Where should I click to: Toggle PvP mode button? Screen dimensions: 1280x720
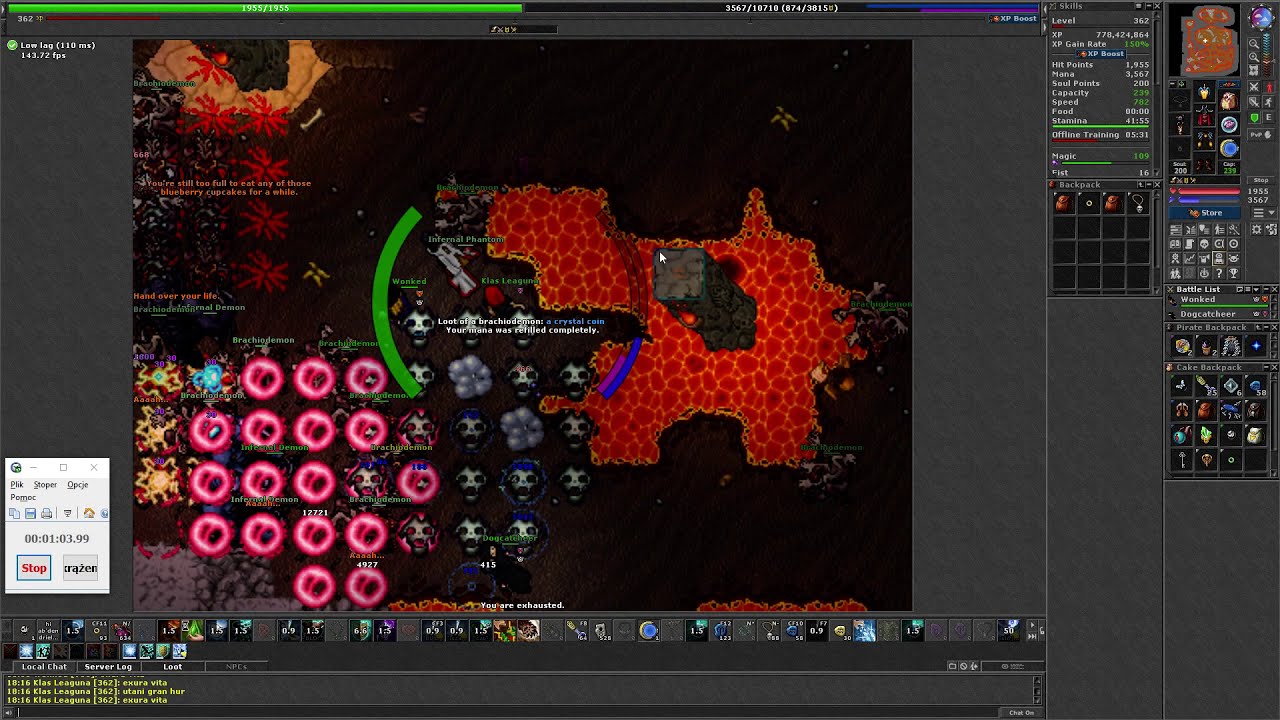pos(1261,134)
